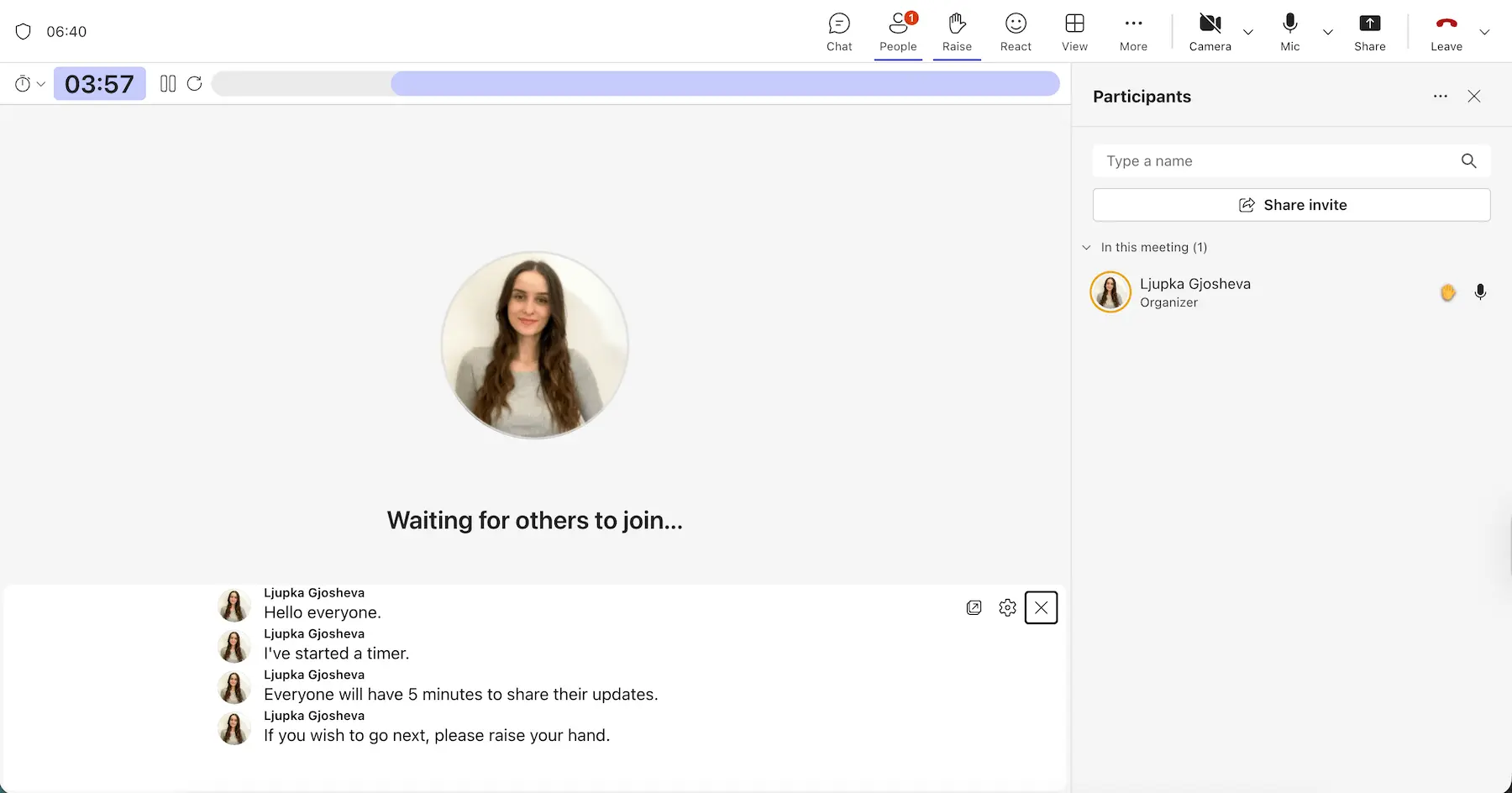Open caption settings gear icon
The height and width of the screenshot is (793, 1512).
coord(1007,607)
